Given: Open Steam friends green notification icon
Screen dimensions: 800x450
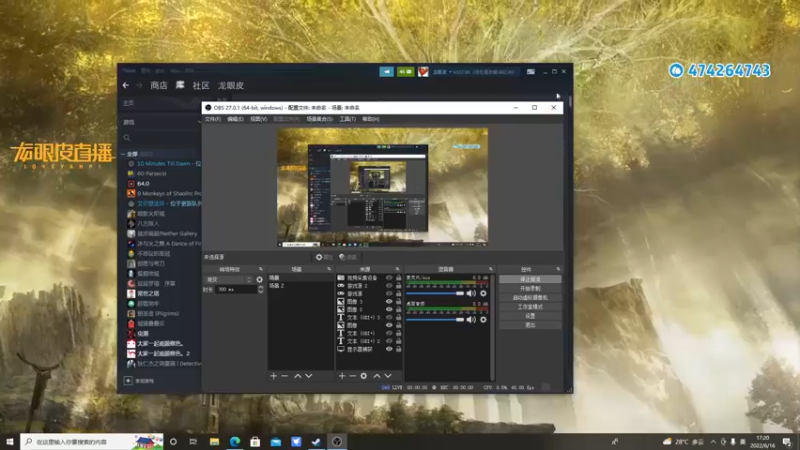Looking at the screenshot, I should coord(406,72).
